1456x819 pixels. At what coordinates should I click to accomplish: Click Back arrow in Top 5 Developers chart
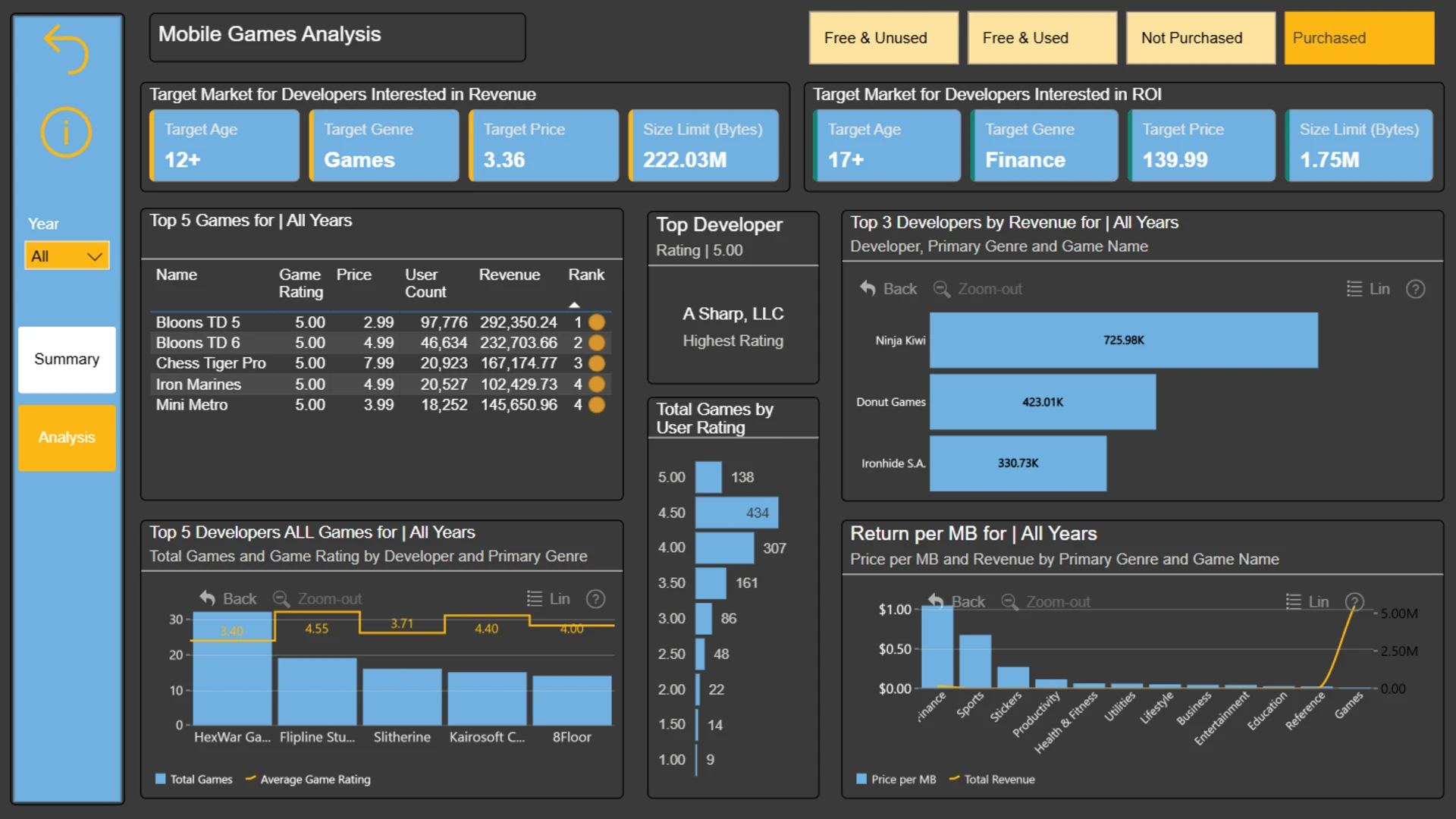[208, 598]
